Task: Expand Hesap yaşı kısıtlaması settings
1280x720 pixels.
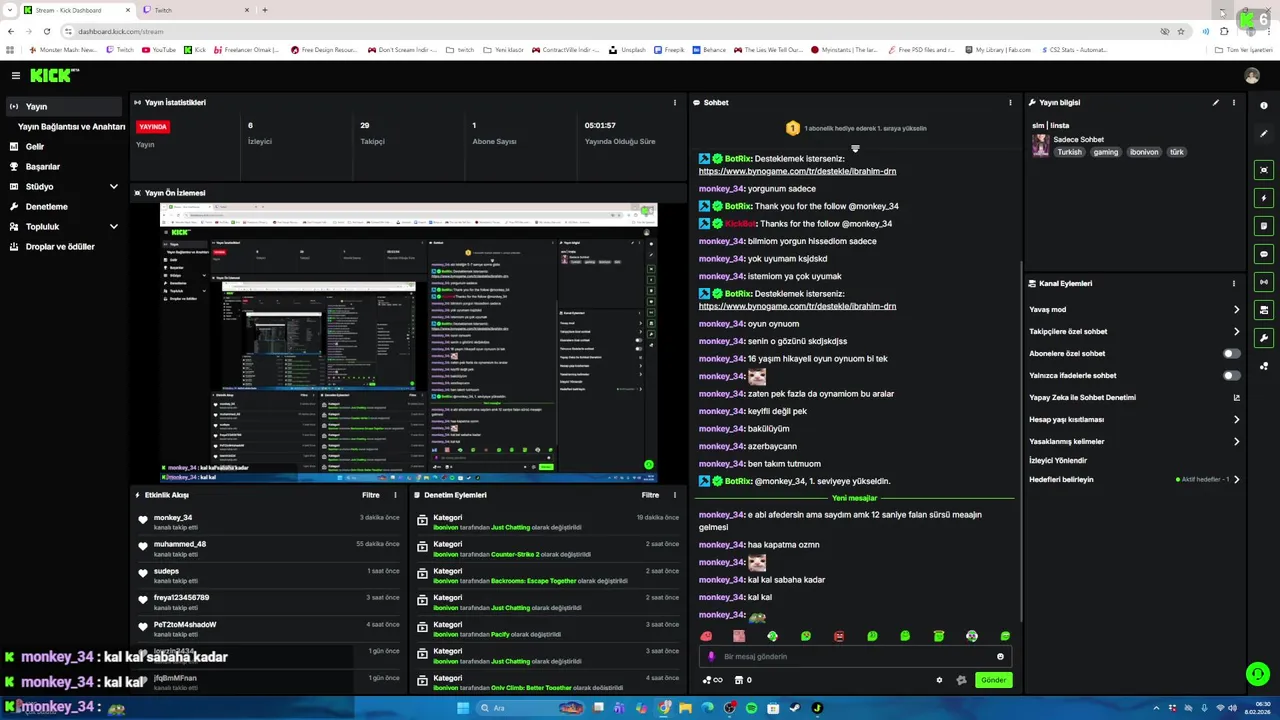Action: pyautogui.click(x=1236, y=419)
